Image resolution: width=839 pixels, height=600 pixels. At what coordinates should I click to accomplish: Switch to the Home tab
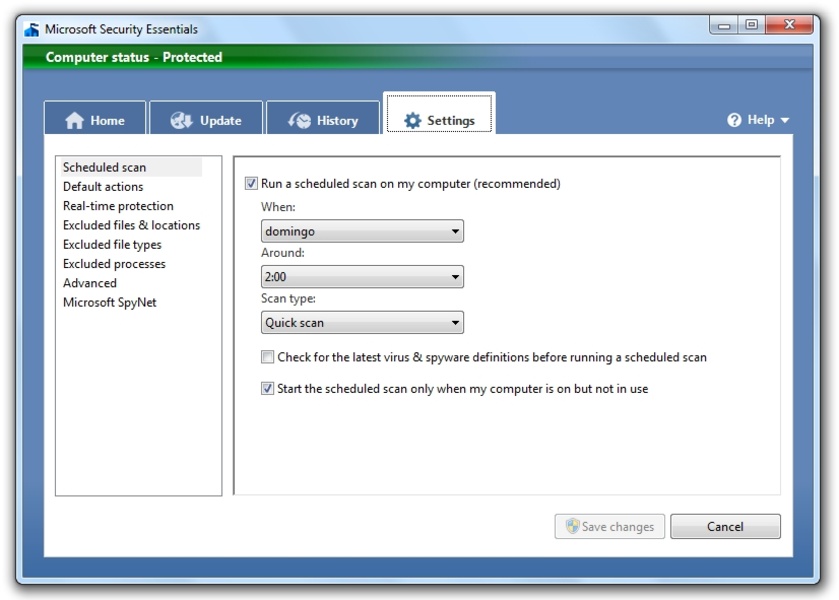point(95,118)
